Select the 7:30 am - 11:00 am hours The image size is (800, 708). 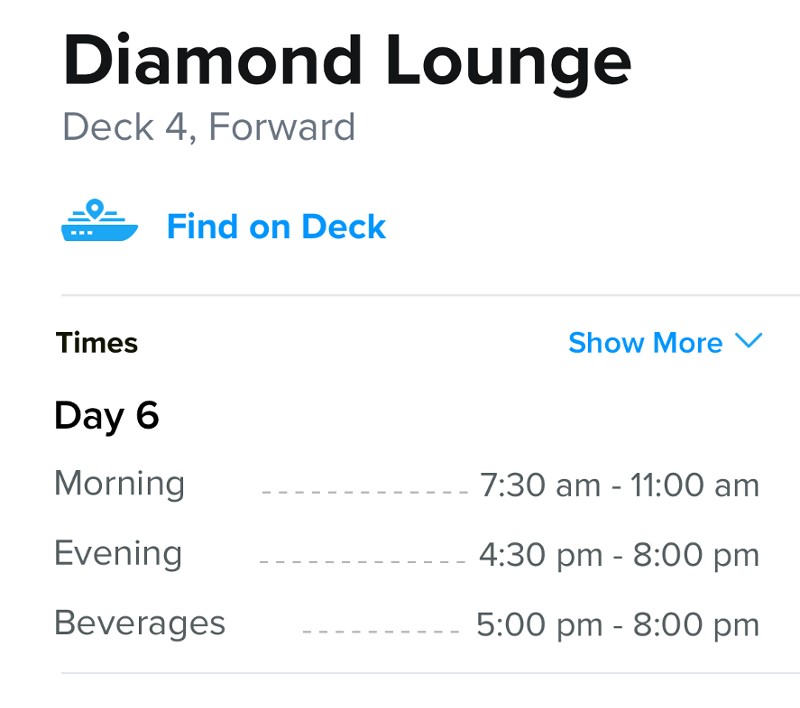[x=619, y=486]
